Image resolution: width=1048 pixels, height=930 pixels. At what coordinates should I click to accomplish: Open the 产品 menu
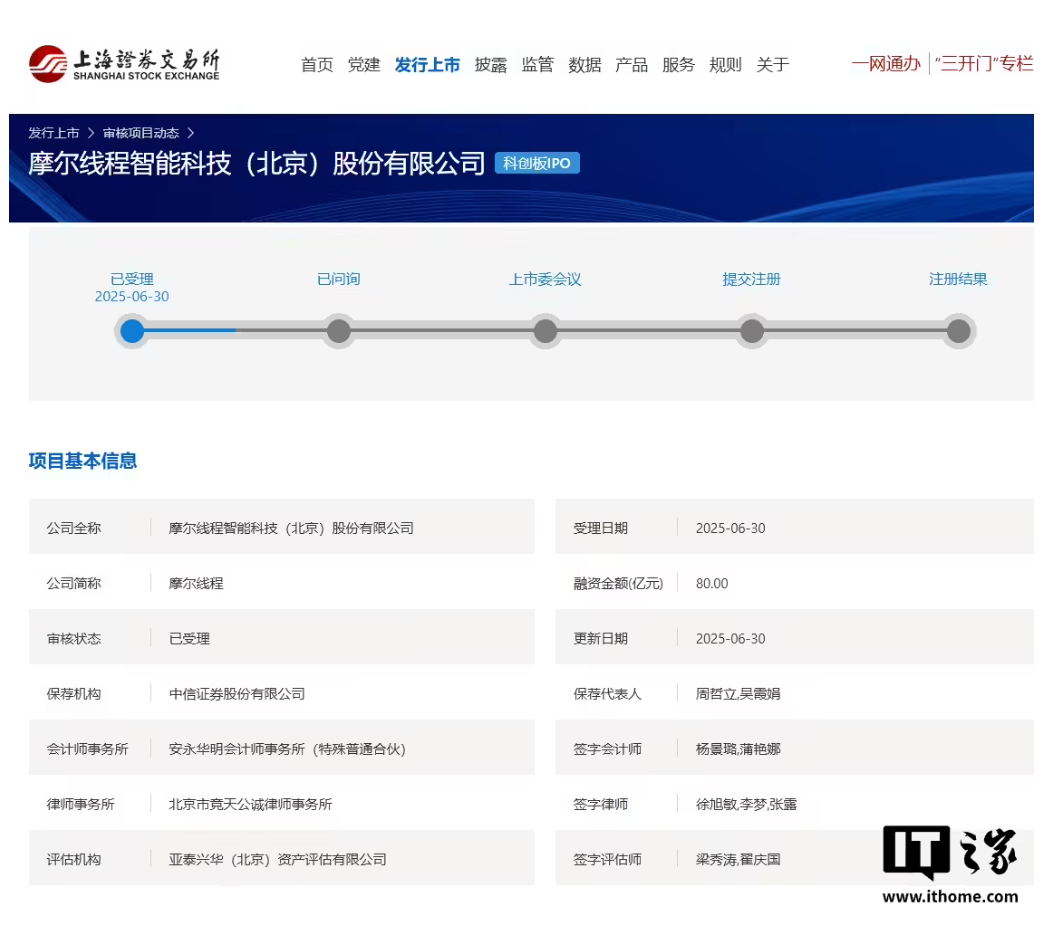631,65
